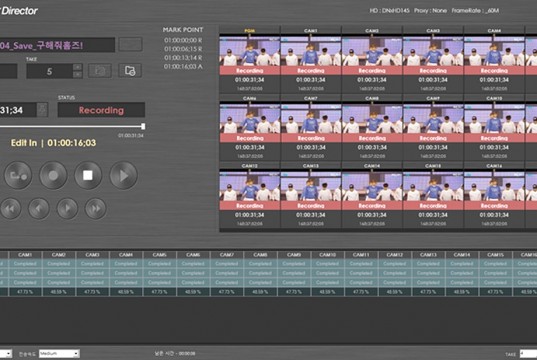This screenshot has height=360, width=537.
Task: Open the partially visible dropdown at bottom-left corner
Action: click(6, 353)
